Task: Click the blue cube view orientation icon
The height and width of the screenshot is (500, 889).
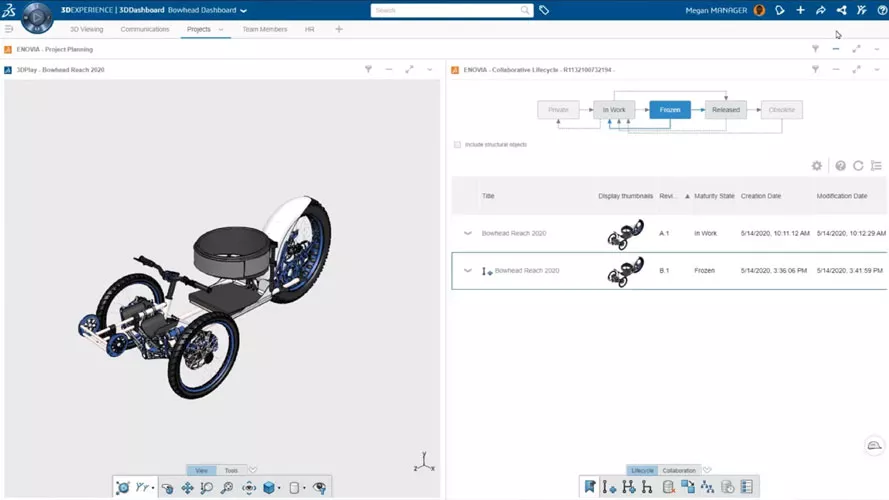Action: (269, 488)
